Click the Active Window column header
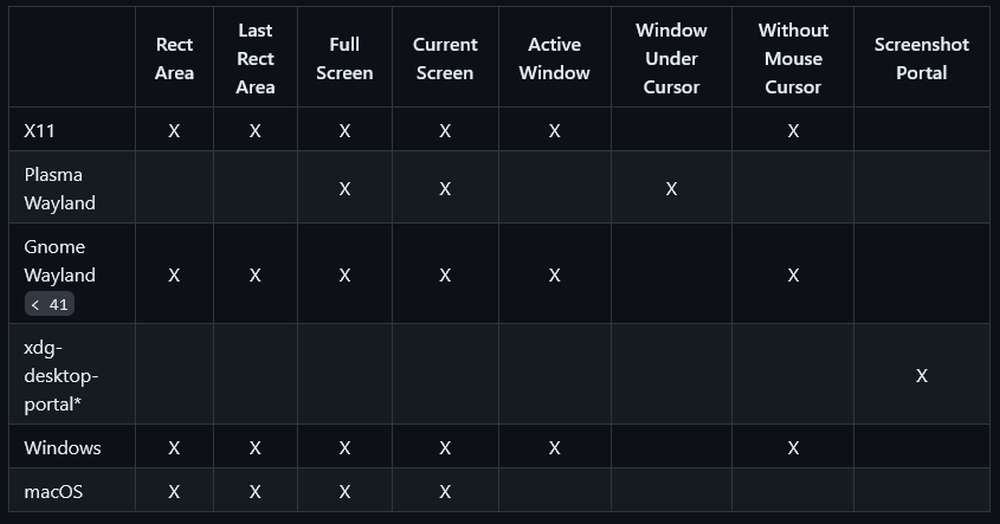This screenshot has height=524, width=1000. point(554,58)
